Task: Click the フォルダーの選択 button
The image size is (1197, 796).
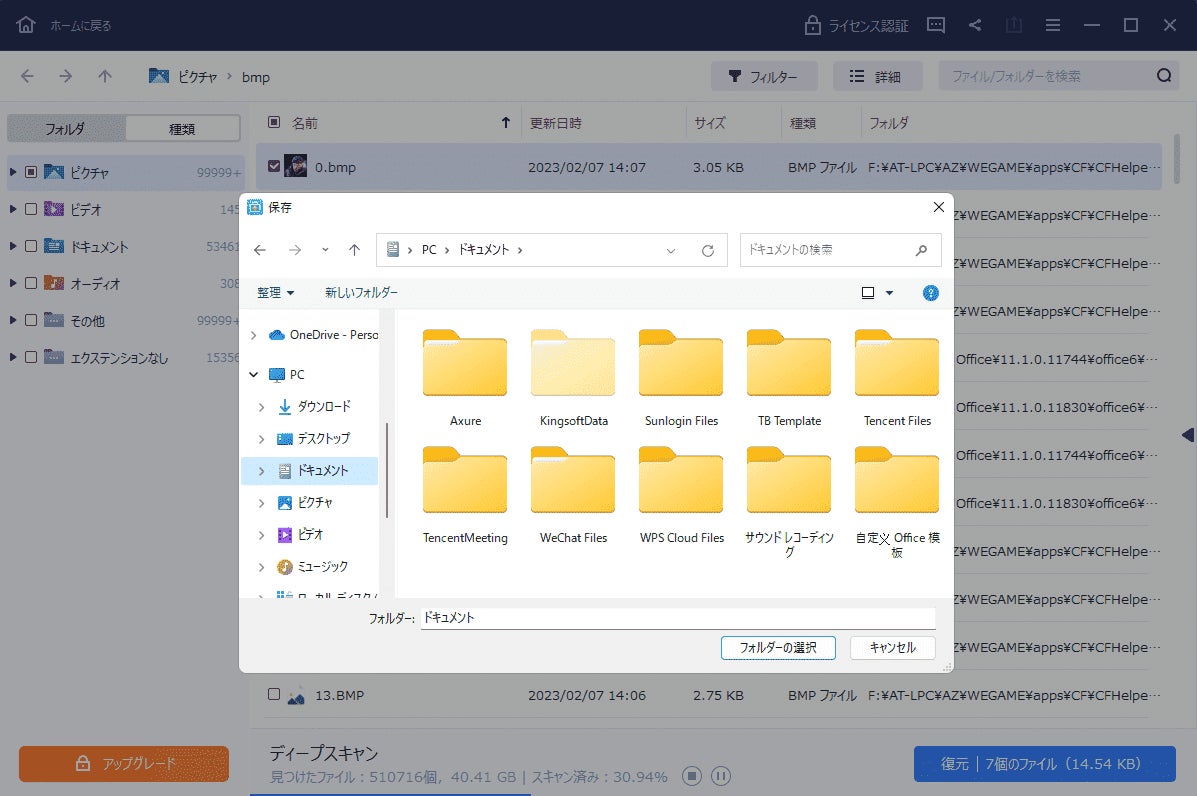Action: [x=778, y=648]
